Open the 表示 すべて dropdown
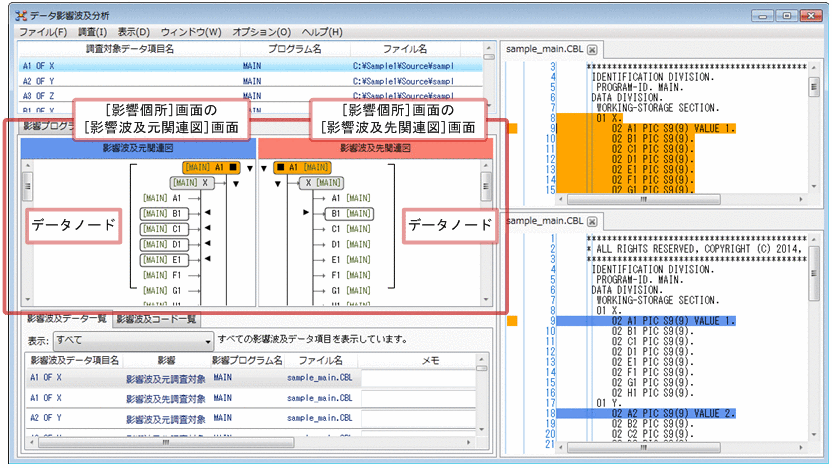Image resolution: width=832 pixels, height=468 pixels. 134,341
